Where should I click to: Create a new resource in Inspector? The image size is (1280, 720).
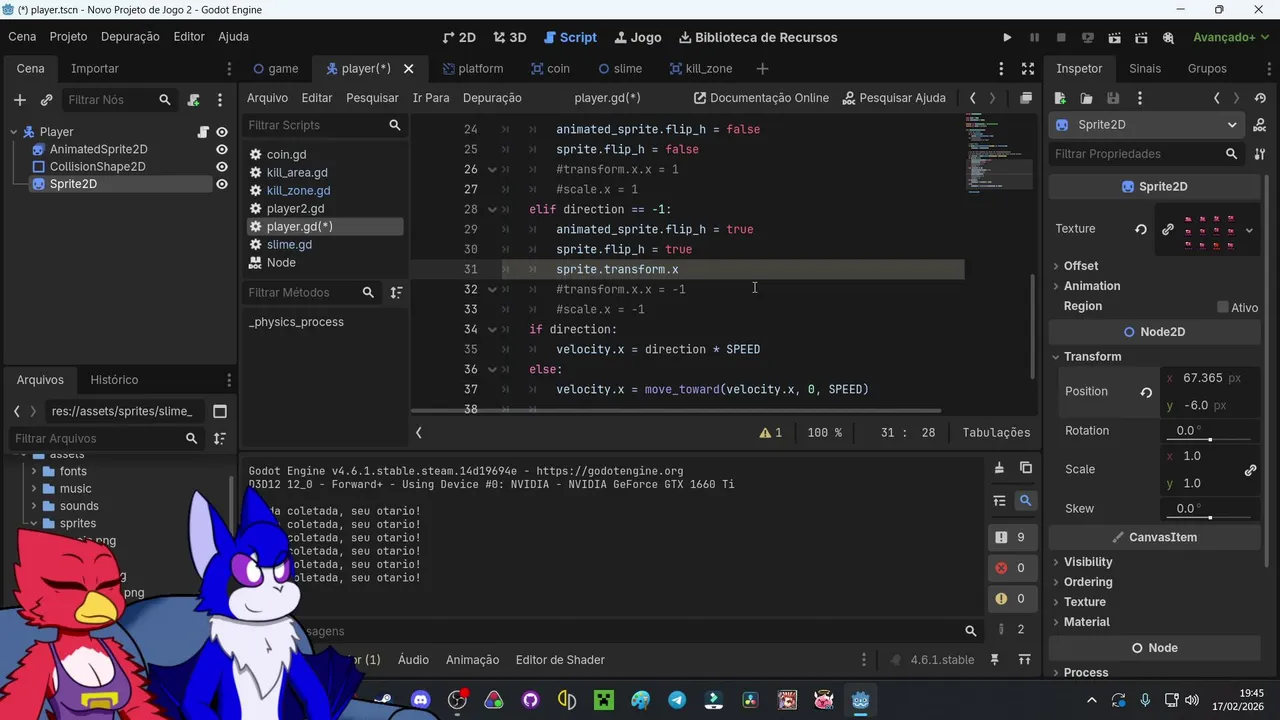(1060, 98)
